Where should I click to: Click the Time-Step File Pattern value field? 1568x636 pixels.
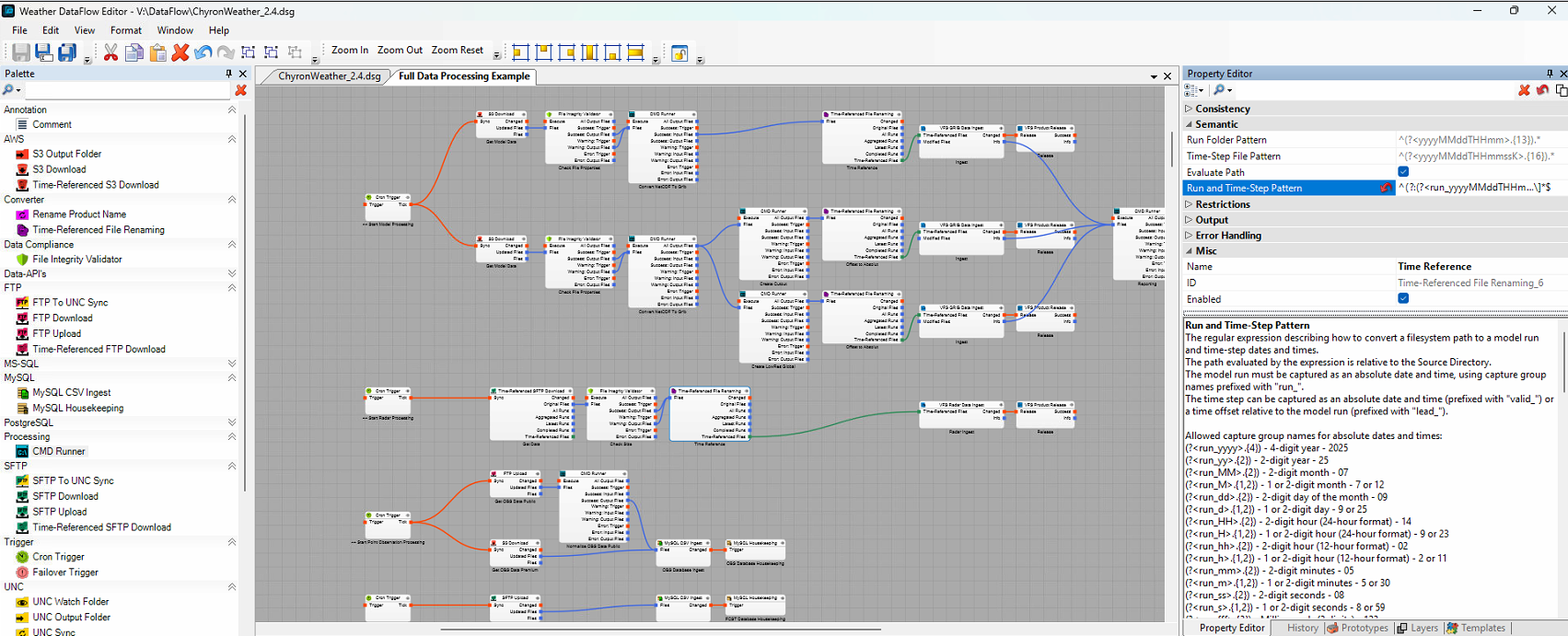1481,156
